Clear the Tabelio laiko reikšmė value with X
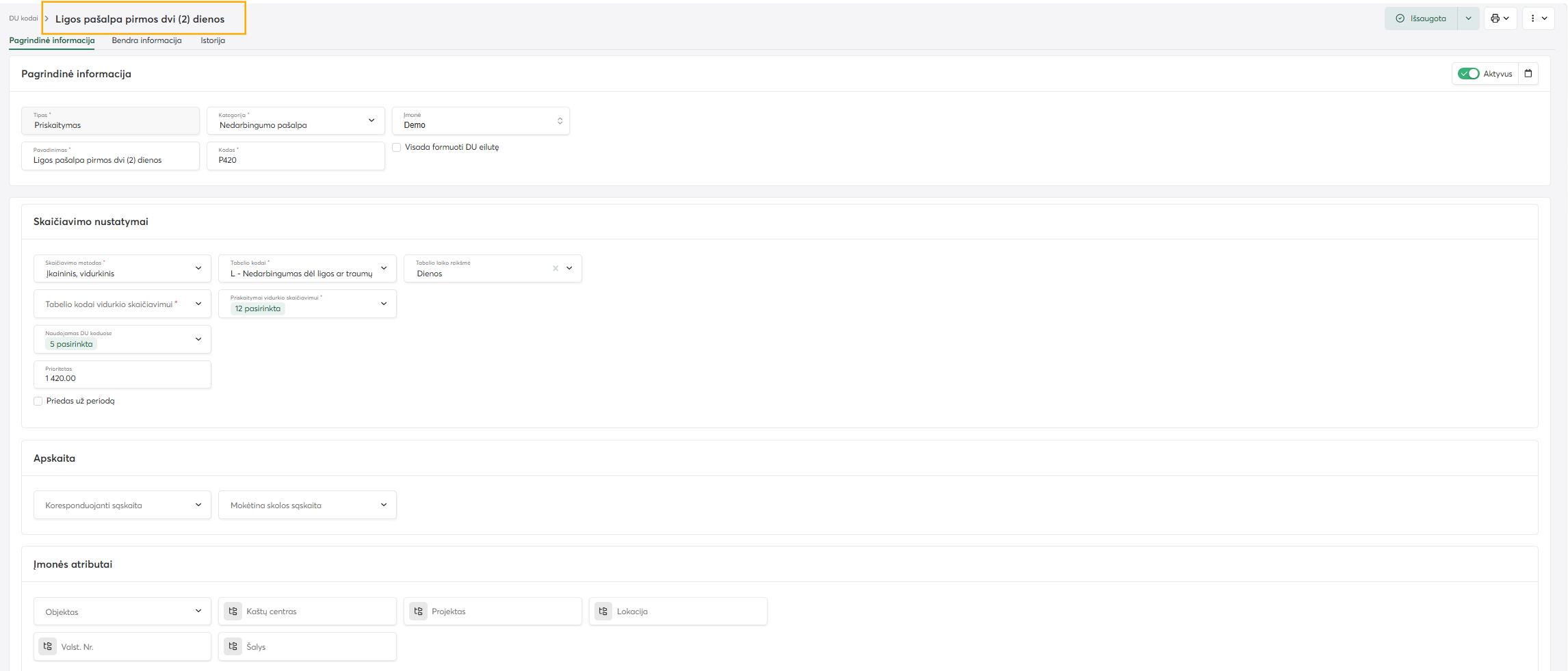 coord(556,268)
